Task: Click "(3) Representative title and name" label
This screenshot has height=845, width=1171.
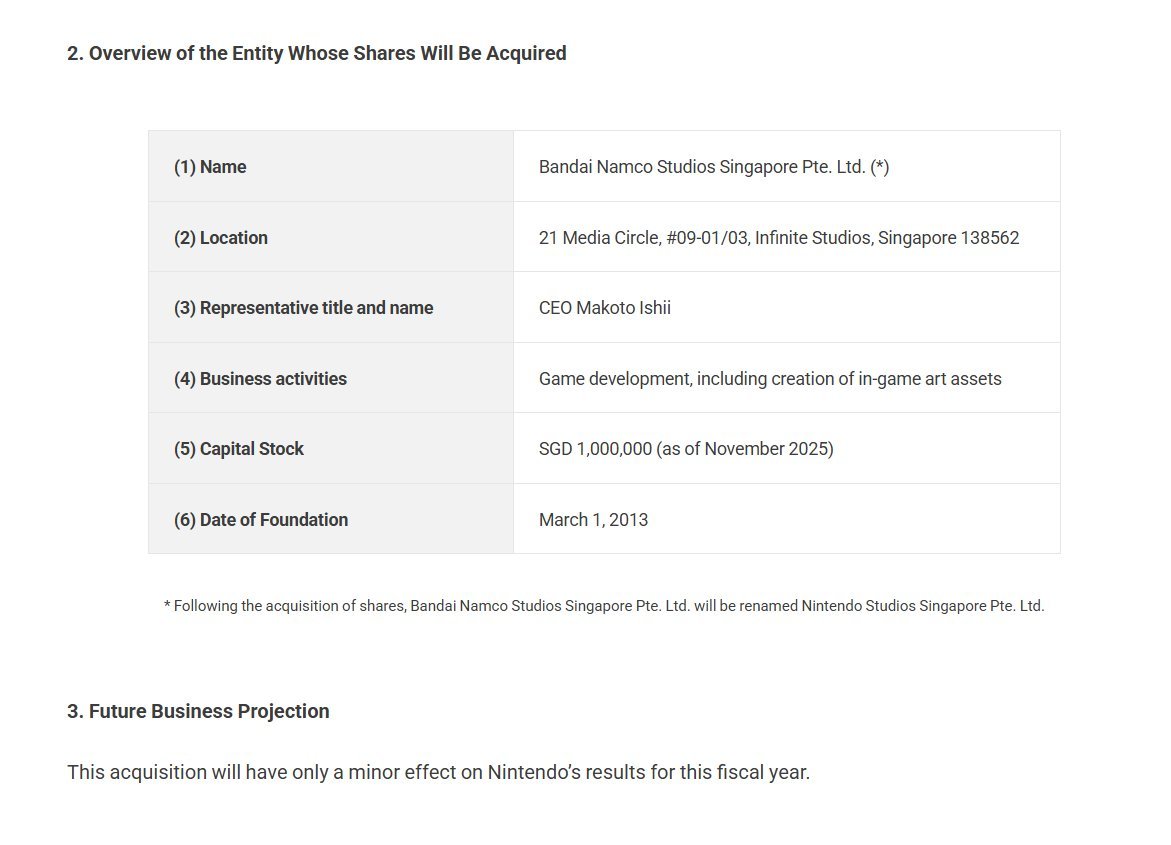Action: point(303,308)
